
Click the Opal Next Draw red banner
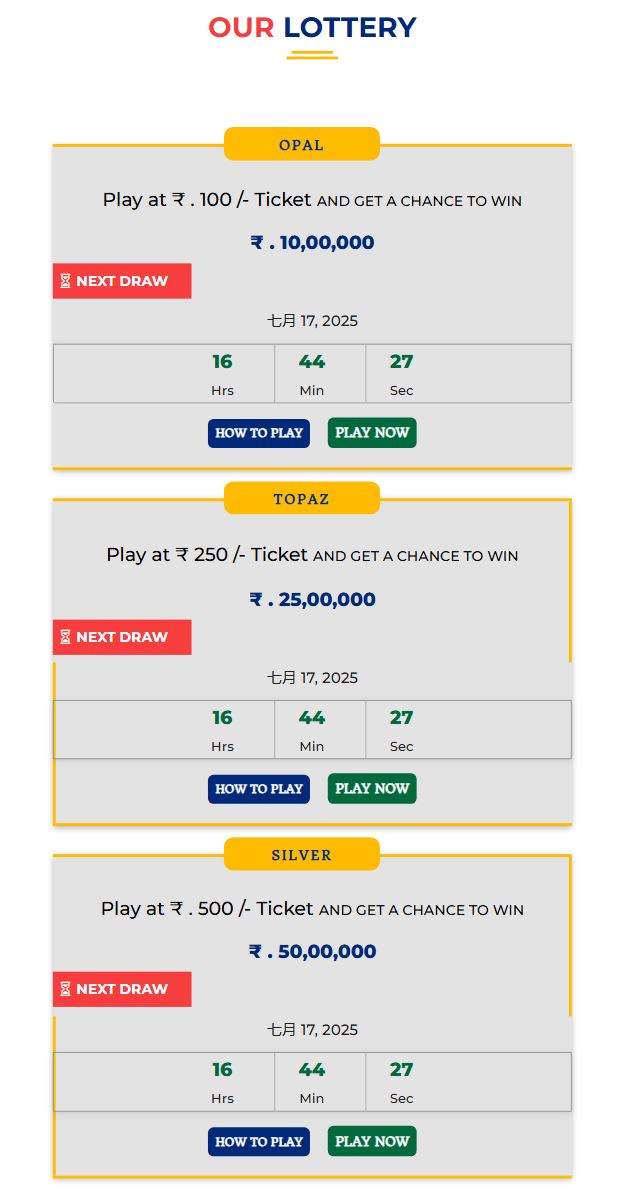122,281
